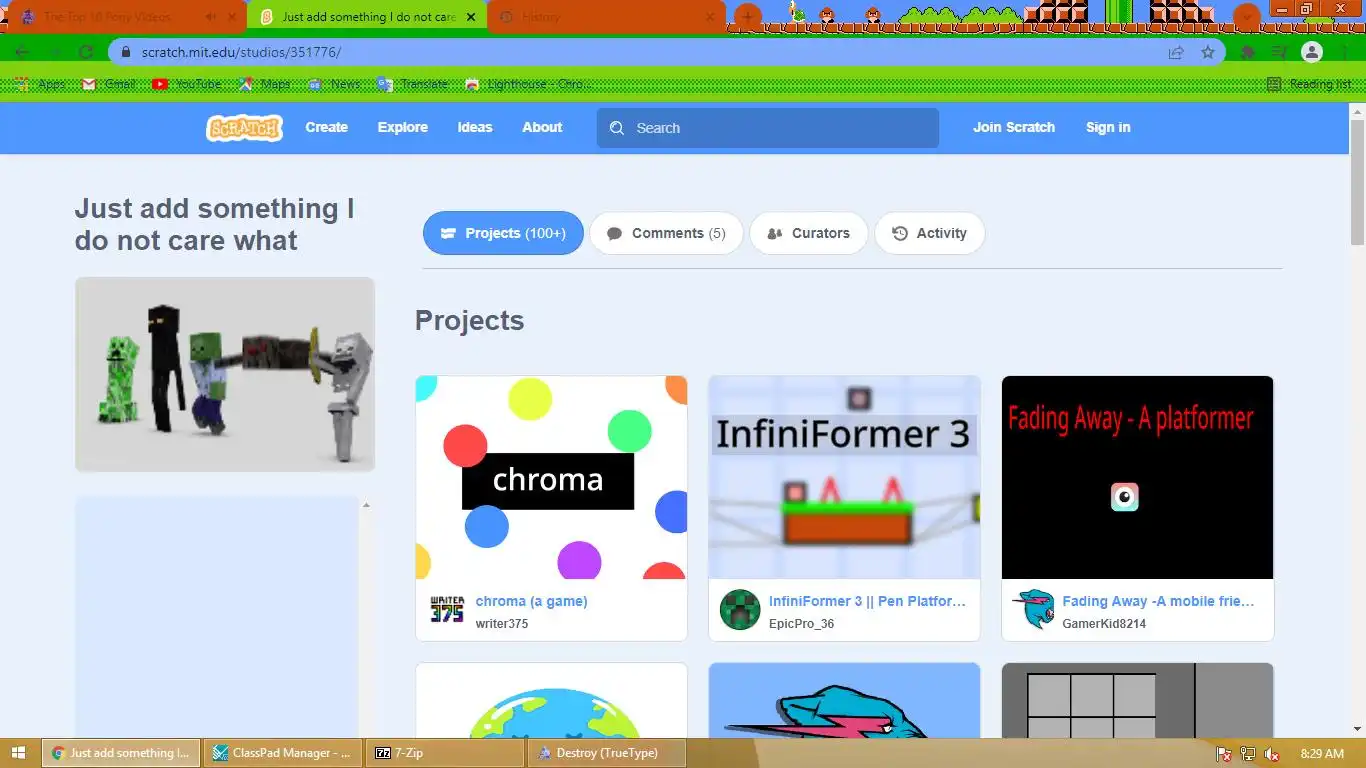Click the search magnifier icon
Image resolution: width=1366 pixels, height=768 pixels.
tap(617, 128)
